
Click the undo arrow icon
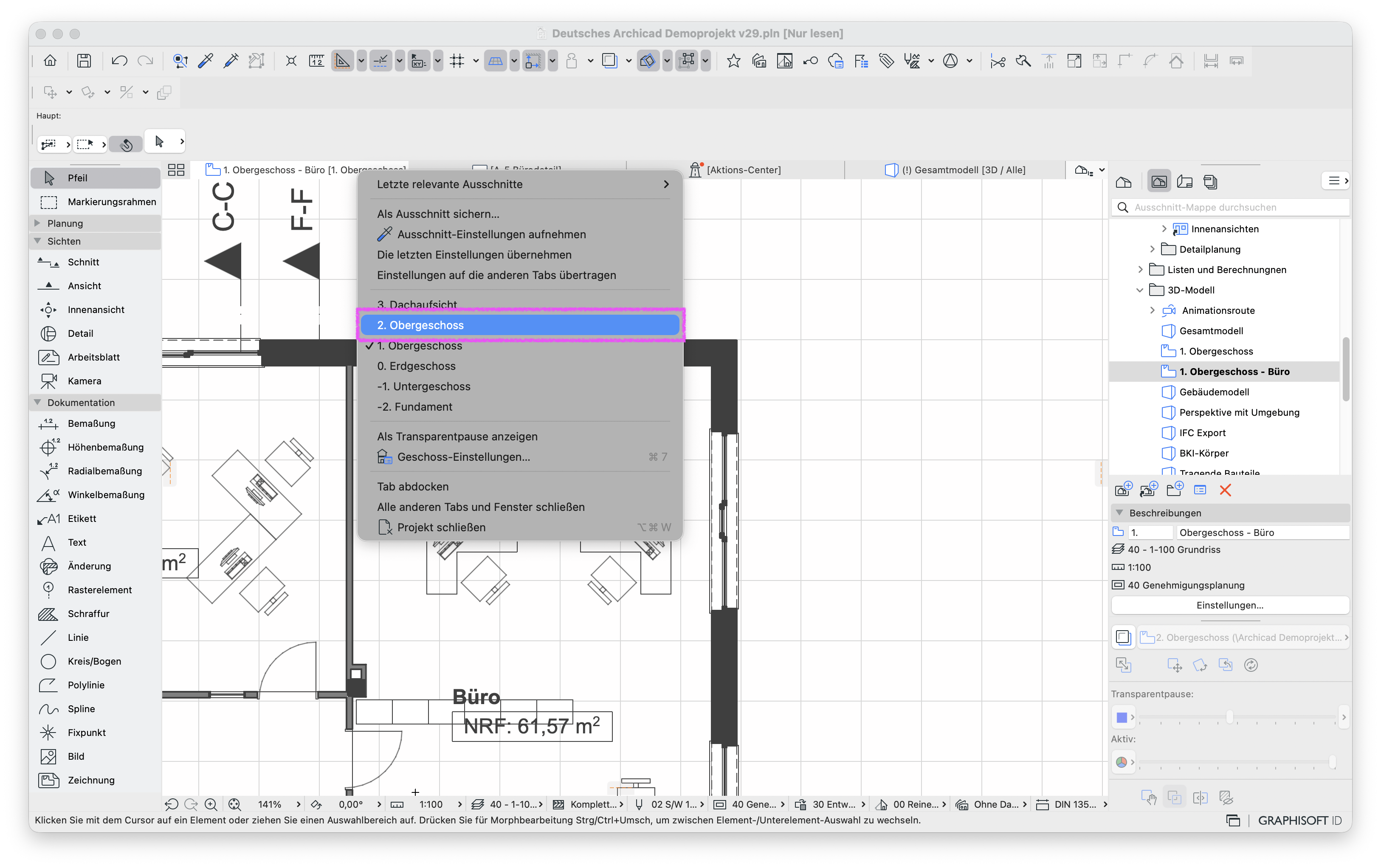[119, 61]
